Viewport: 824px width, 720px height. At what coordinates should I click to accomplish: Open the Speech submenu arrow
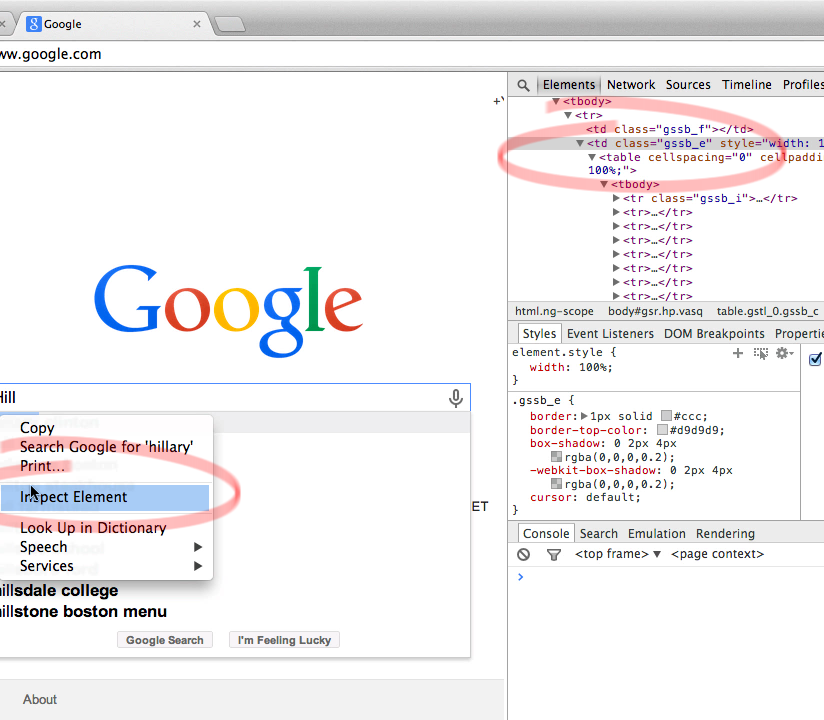pyautogui.click(x=198, y=547)
